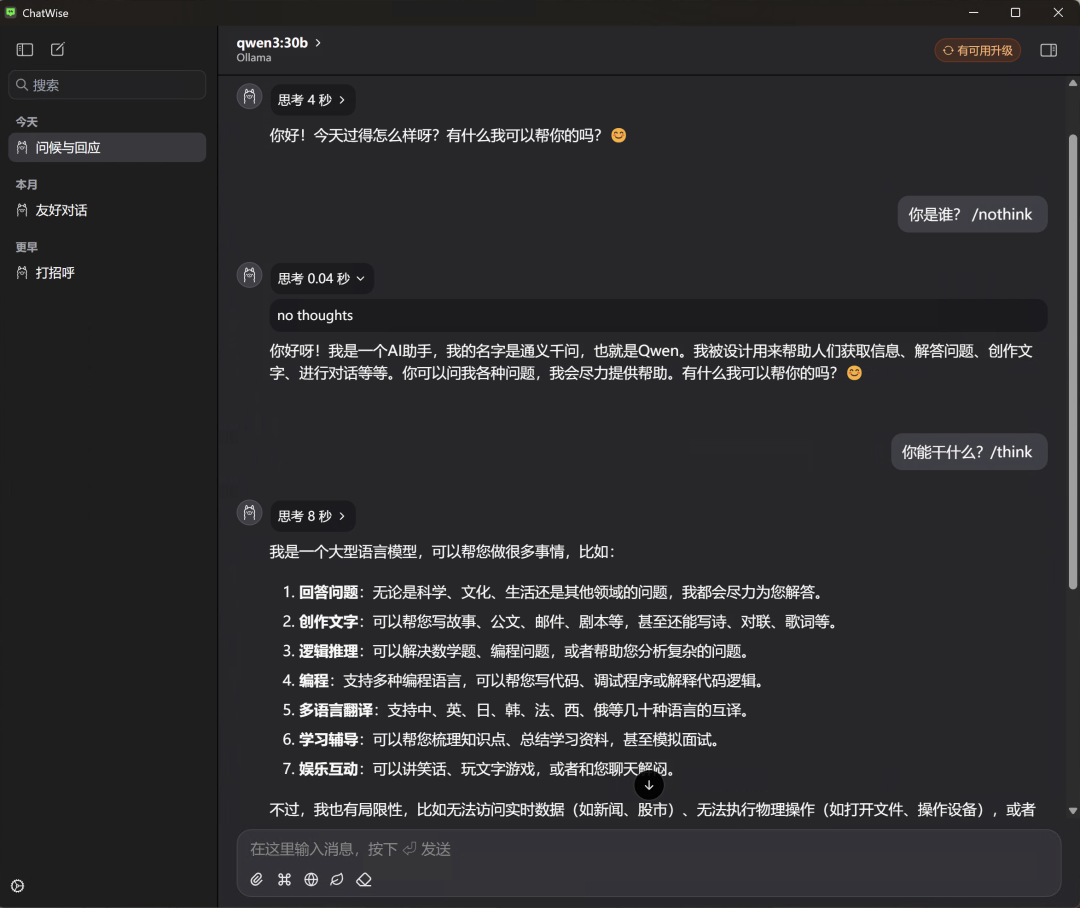Attach a file with paperclip icon
Viewport: 1080px width, 908px height.
256,879
